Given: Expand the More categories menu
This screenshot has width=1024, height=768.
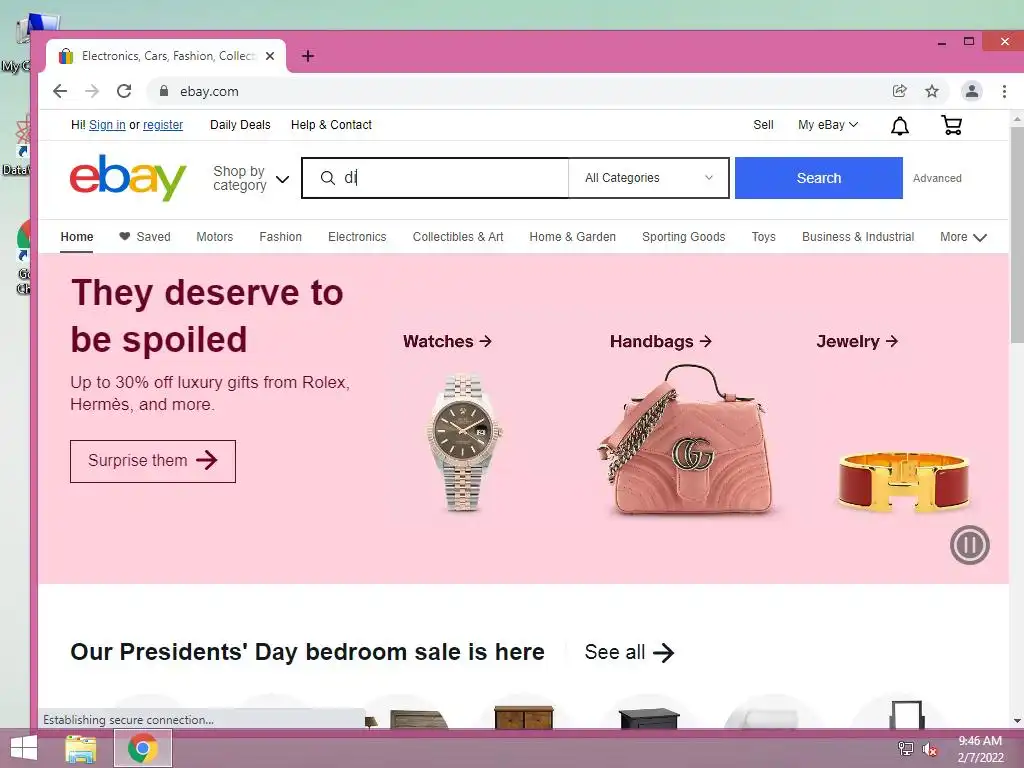Looking at the screenshot, I should [963, 237].
